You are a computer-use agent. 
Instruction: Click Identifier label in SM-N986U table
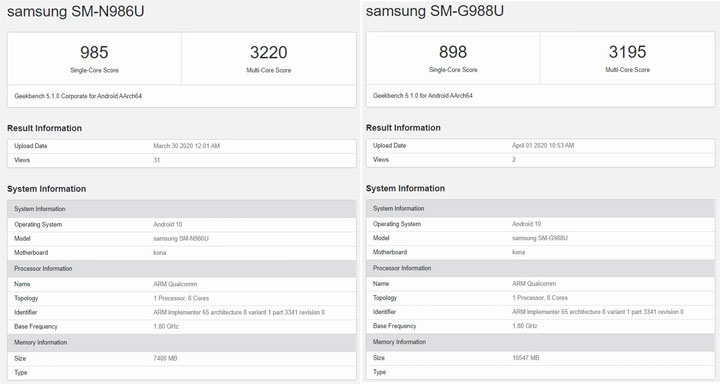click(x=26, y=313)
